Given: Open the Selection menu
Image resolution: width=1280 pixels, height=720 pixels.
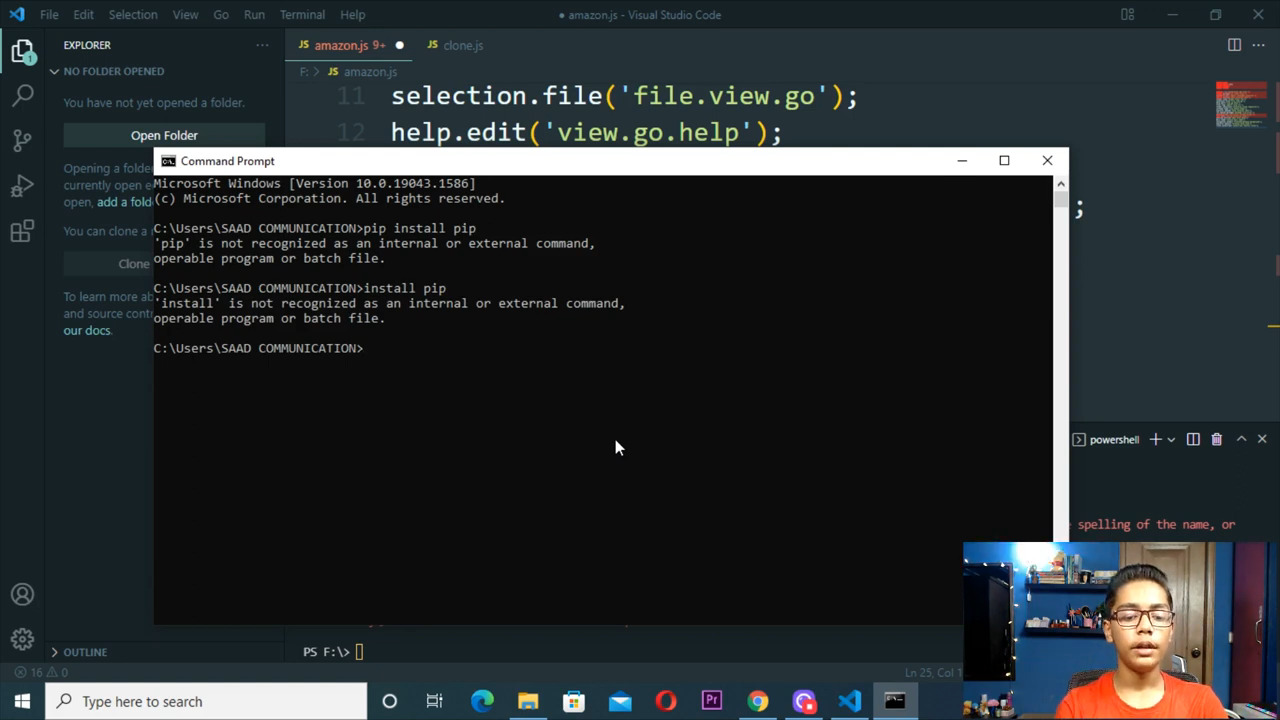Looking at the screenshot, I should pyautogui.click(x=133, y=14).
